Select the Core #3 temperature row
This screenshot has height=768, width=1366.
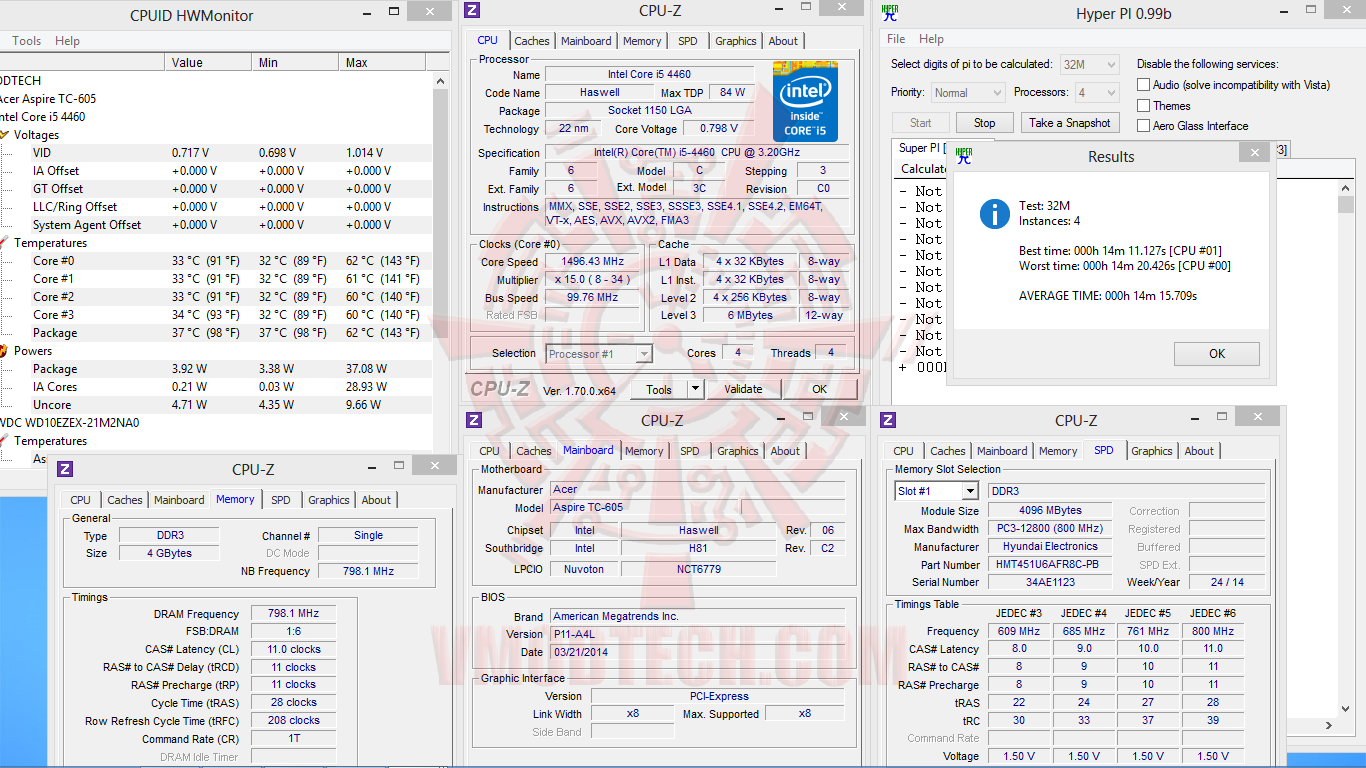pos(216,315)
